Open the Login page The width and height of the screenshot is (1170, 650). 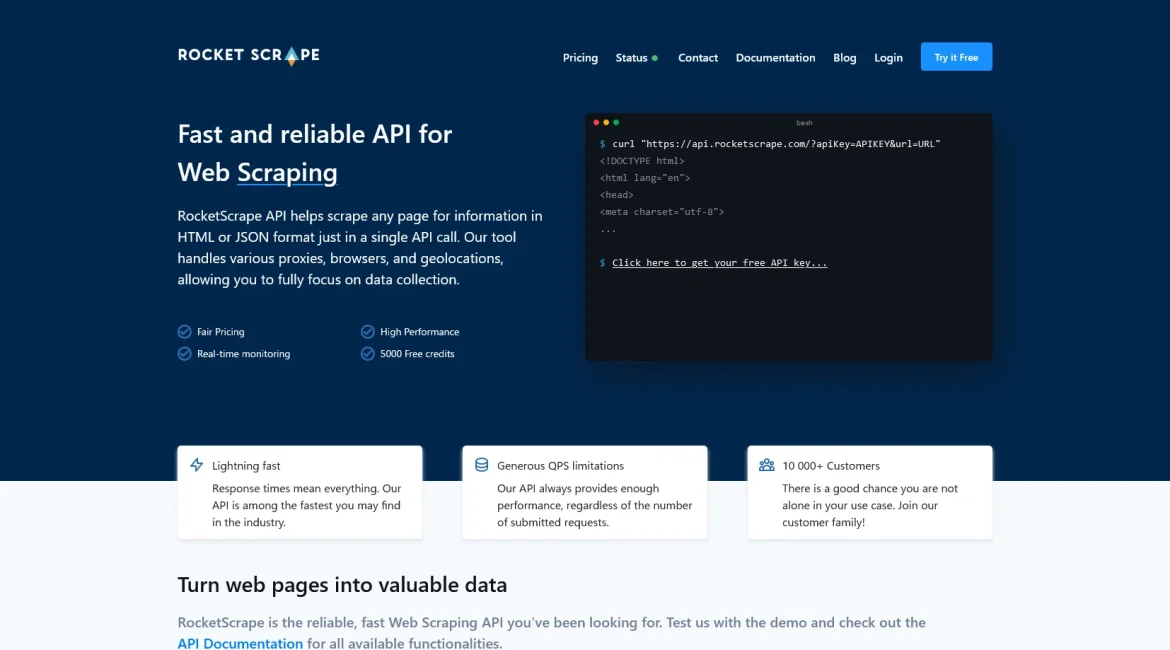pos(888,57)
